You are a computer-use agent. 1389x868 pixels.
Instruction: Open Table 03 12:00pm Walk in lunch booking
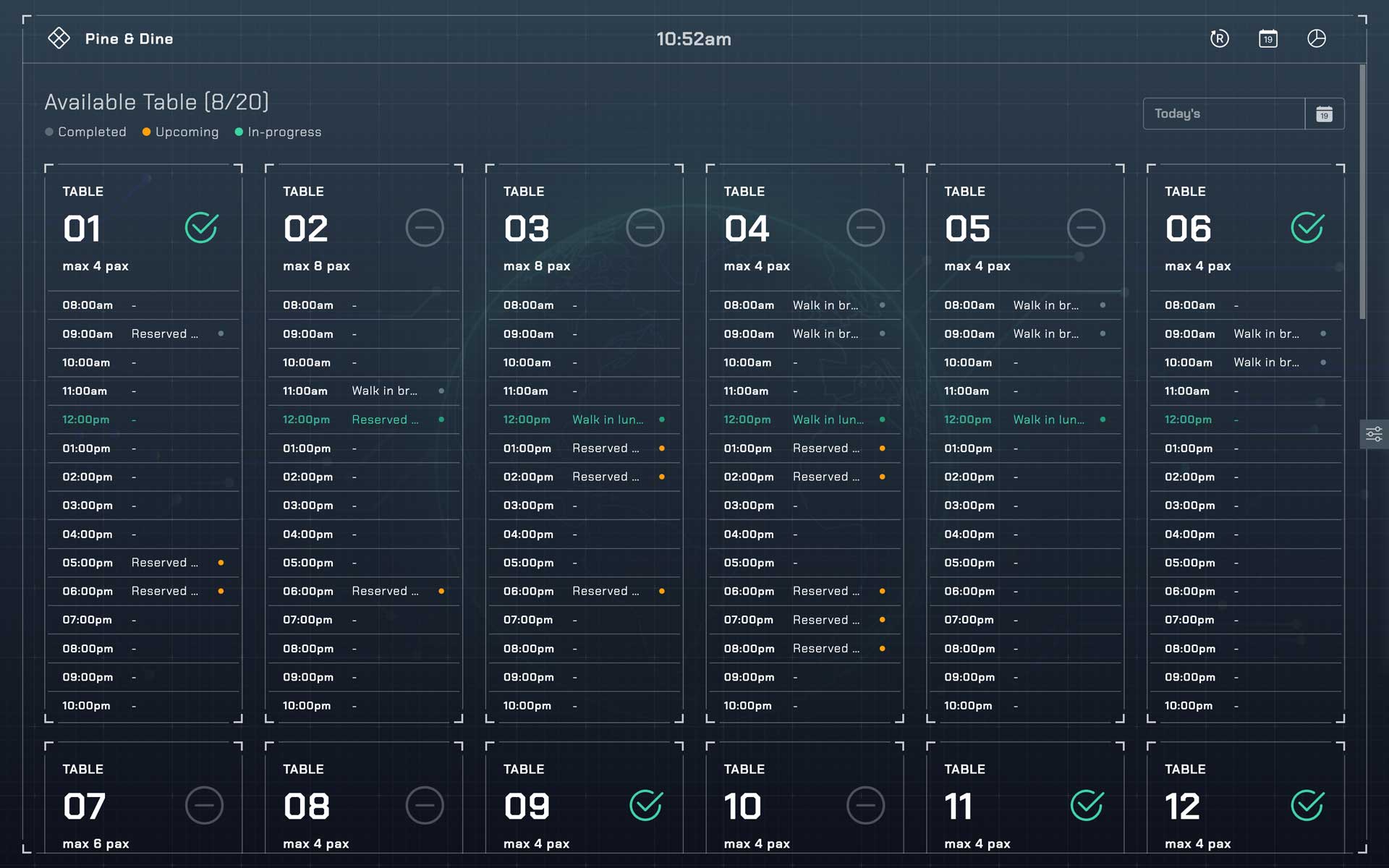click(608, 420)
